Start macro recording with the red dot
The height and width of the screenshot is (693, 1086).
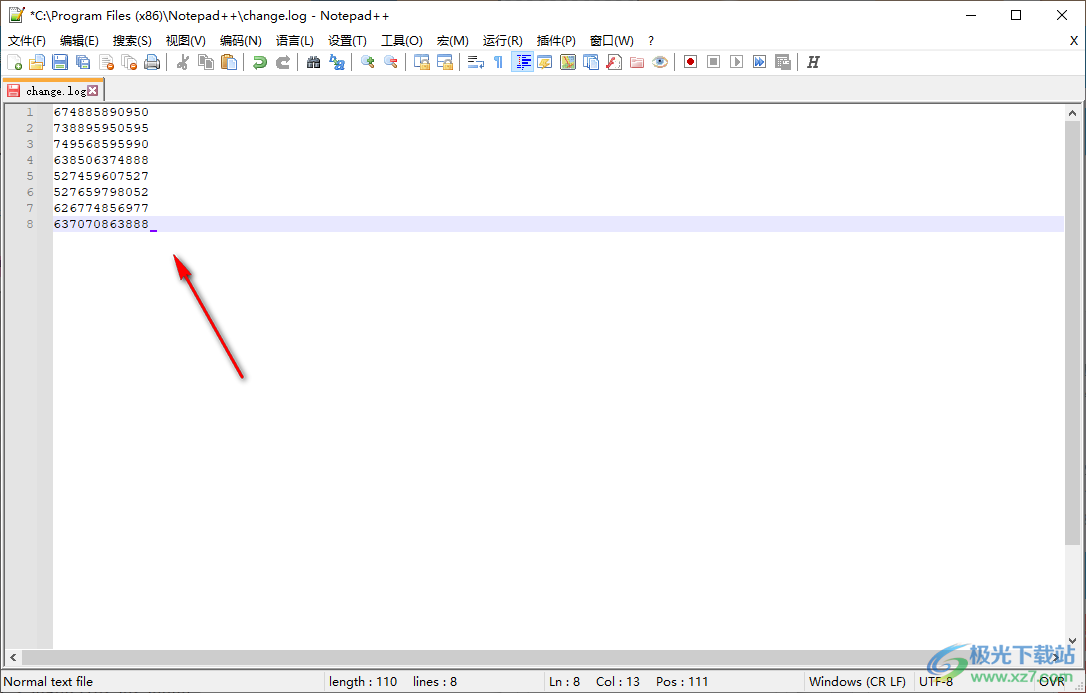pyautogui.click(x=691, y=62)
